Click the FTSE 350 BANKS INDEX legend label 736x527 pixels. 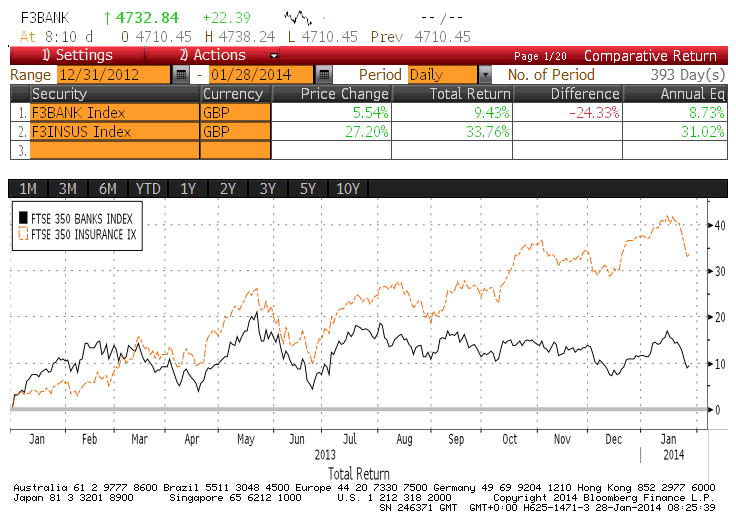(82, 219)
